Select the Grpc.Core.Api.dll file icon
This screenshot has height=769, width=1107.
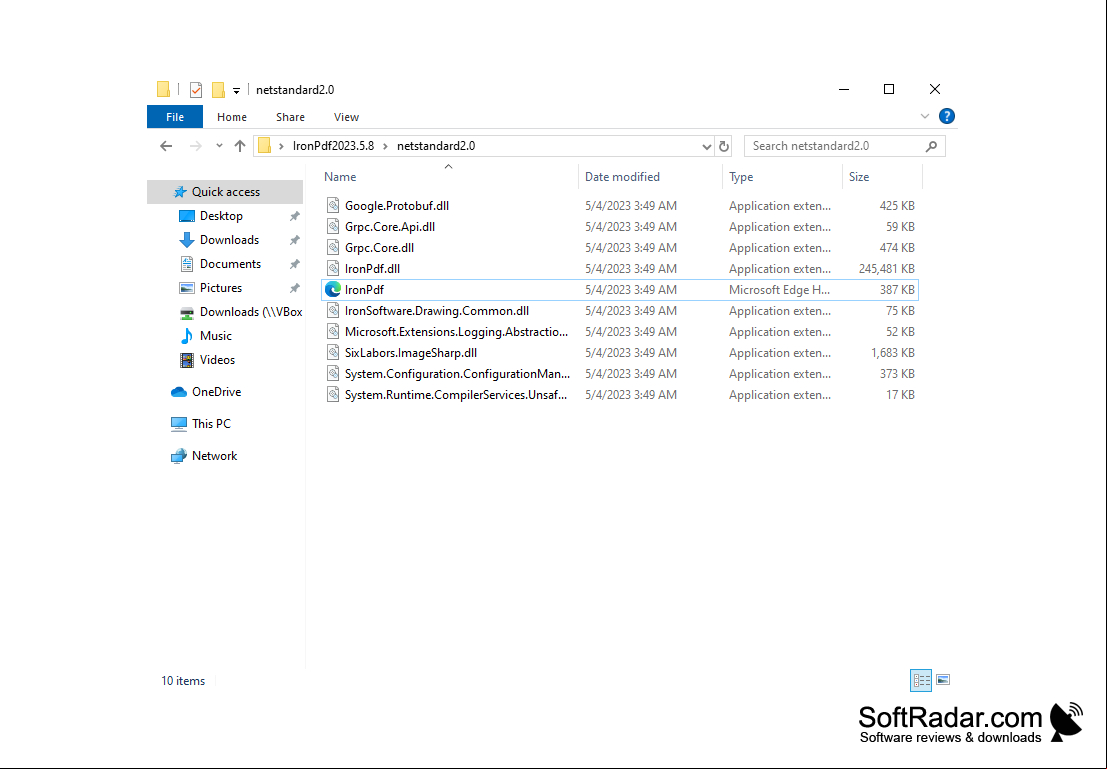333,227
